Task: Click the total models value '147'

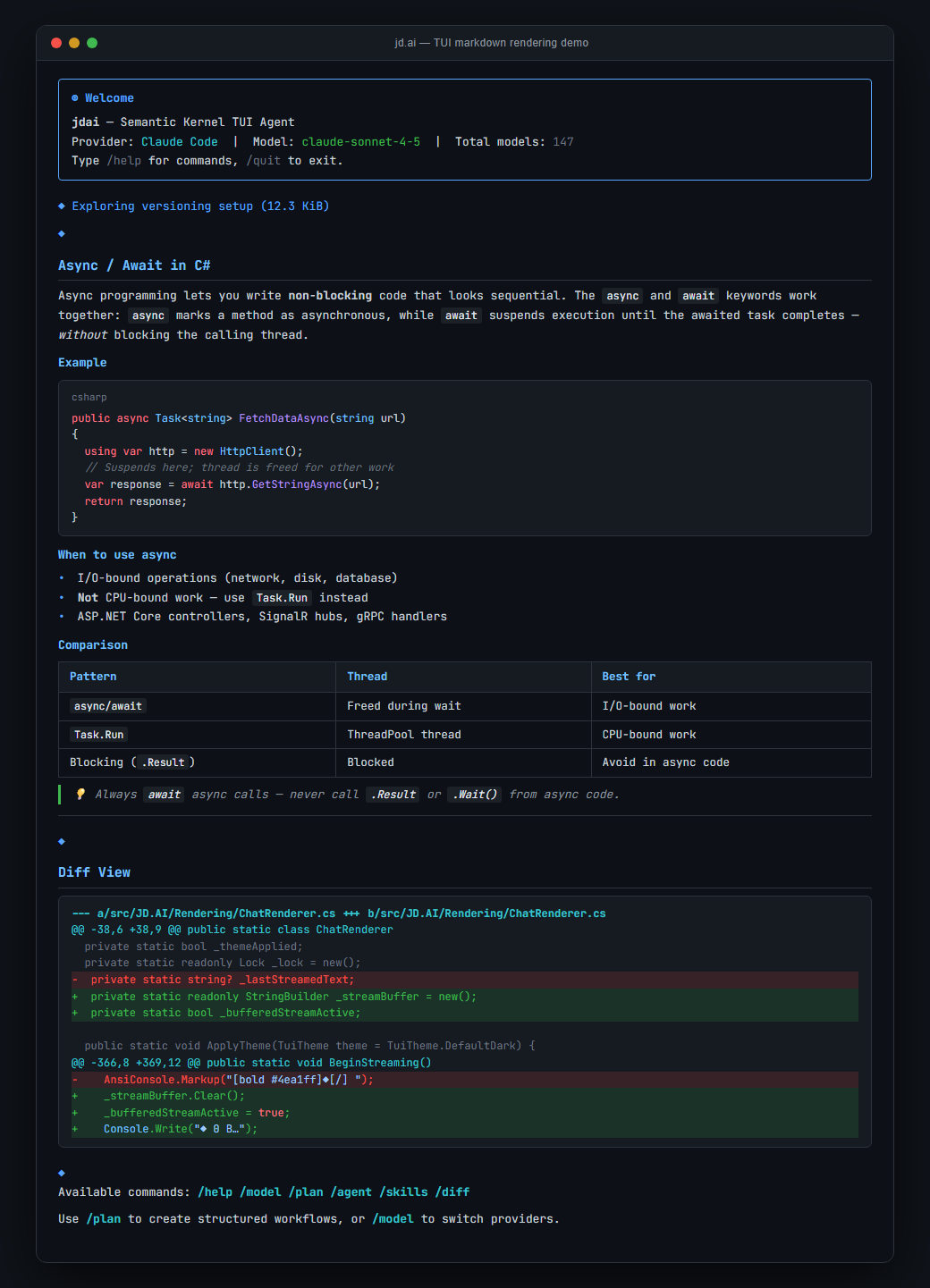Action: click(x=563, y=142)
